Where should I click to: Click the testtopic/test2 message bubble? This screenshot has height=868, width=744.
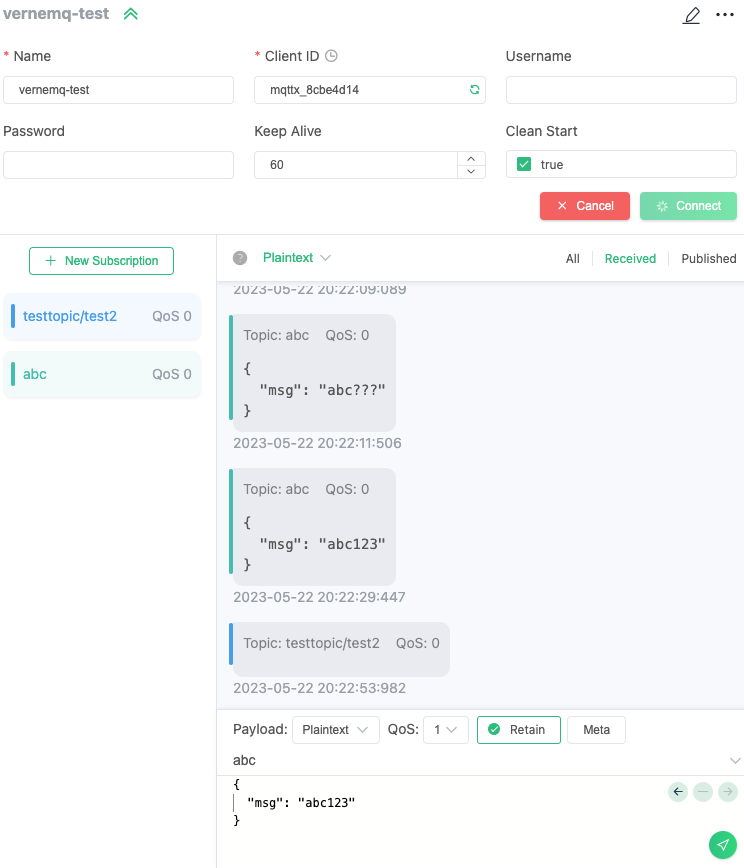point(340,649)
